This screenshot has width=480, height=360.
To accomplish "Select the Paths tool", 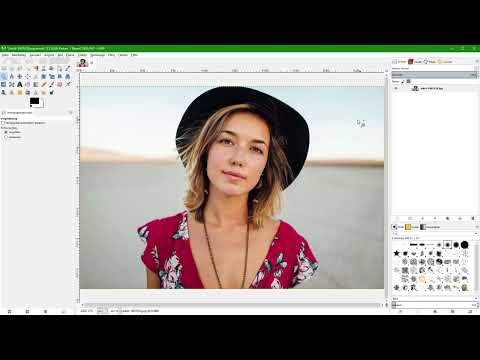I will coord(60,68).
